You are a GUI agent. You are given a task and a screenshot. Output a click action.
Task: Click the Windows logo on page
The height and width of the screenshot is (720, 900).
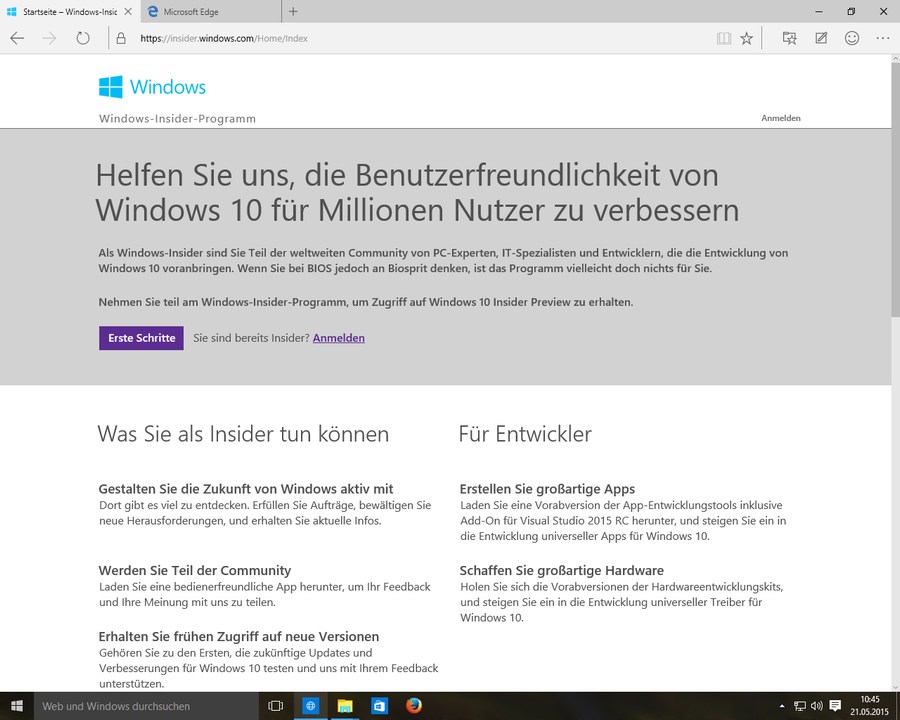click(152, 87)
